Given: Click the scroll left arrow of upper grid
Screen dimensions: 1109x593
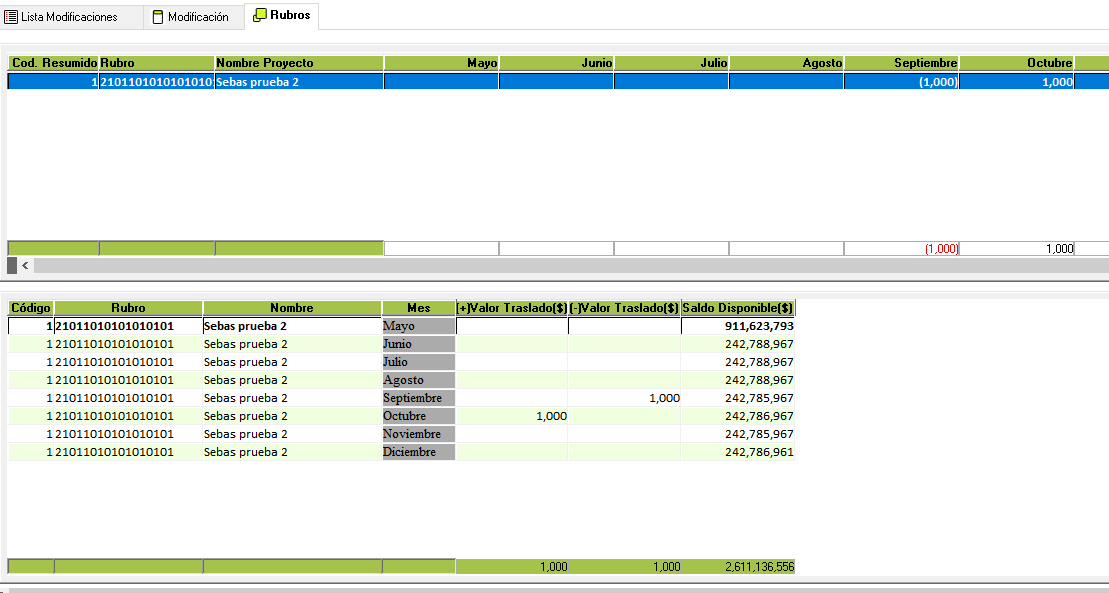Looking at the screenshot, I should tap(25, 265).
